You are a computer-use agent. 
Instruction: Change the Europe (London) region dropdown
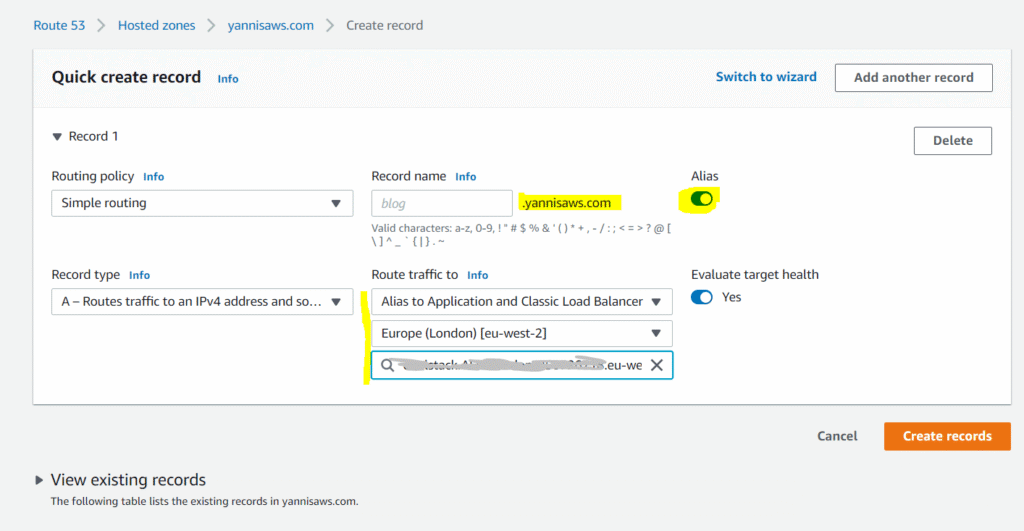point(521,333)
